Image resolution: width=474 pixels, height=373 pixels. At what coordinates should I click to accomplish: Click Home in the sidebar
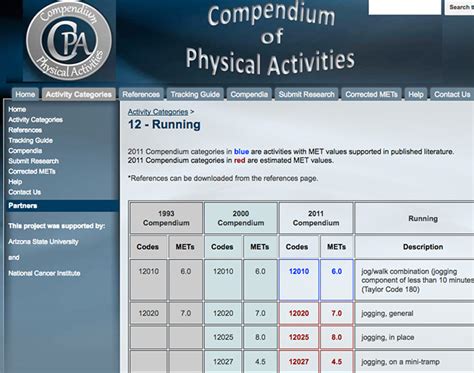tap(17, 109)
